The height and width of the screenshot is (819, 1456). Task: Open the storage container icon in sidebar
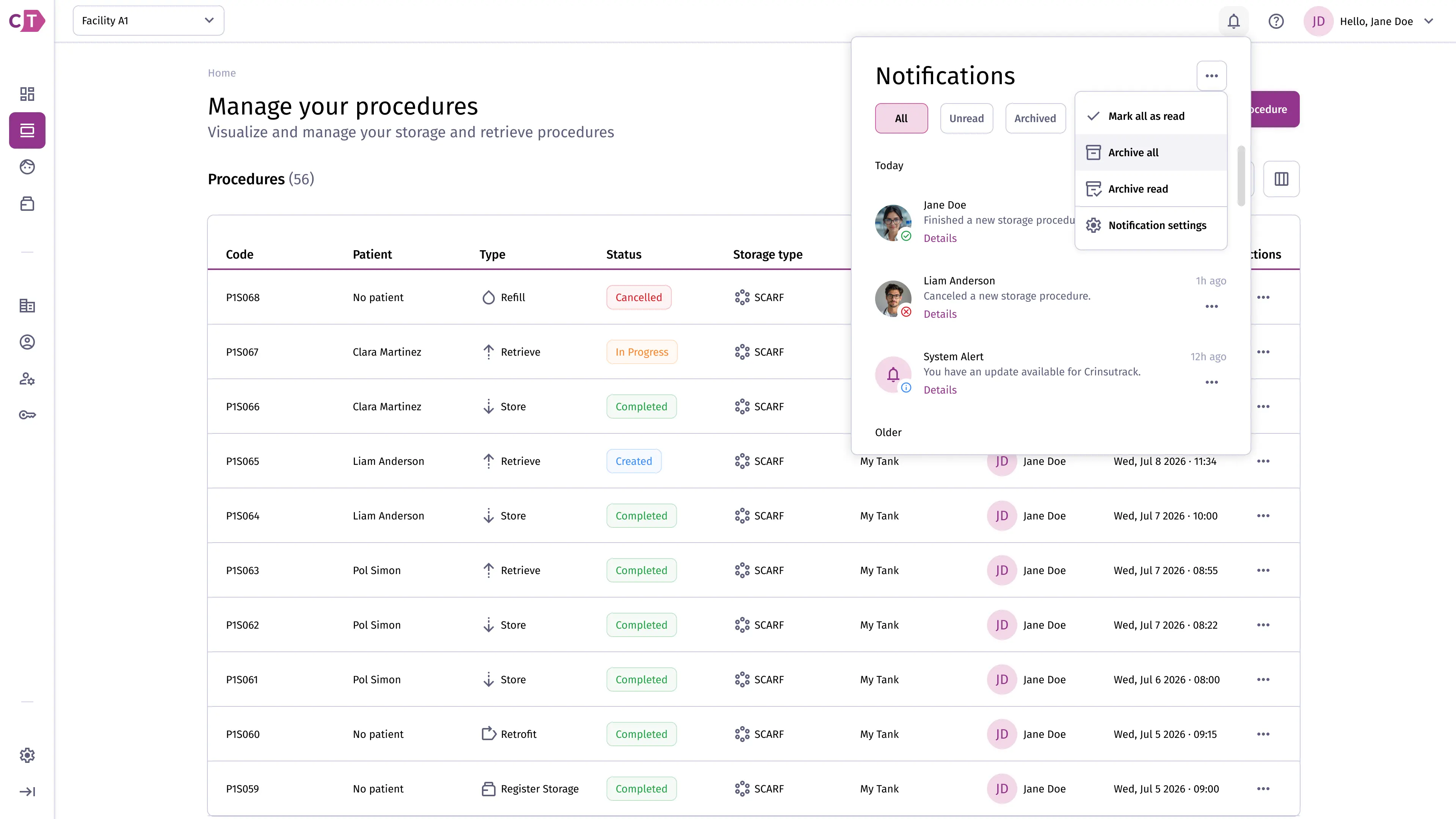coord(27,204)
